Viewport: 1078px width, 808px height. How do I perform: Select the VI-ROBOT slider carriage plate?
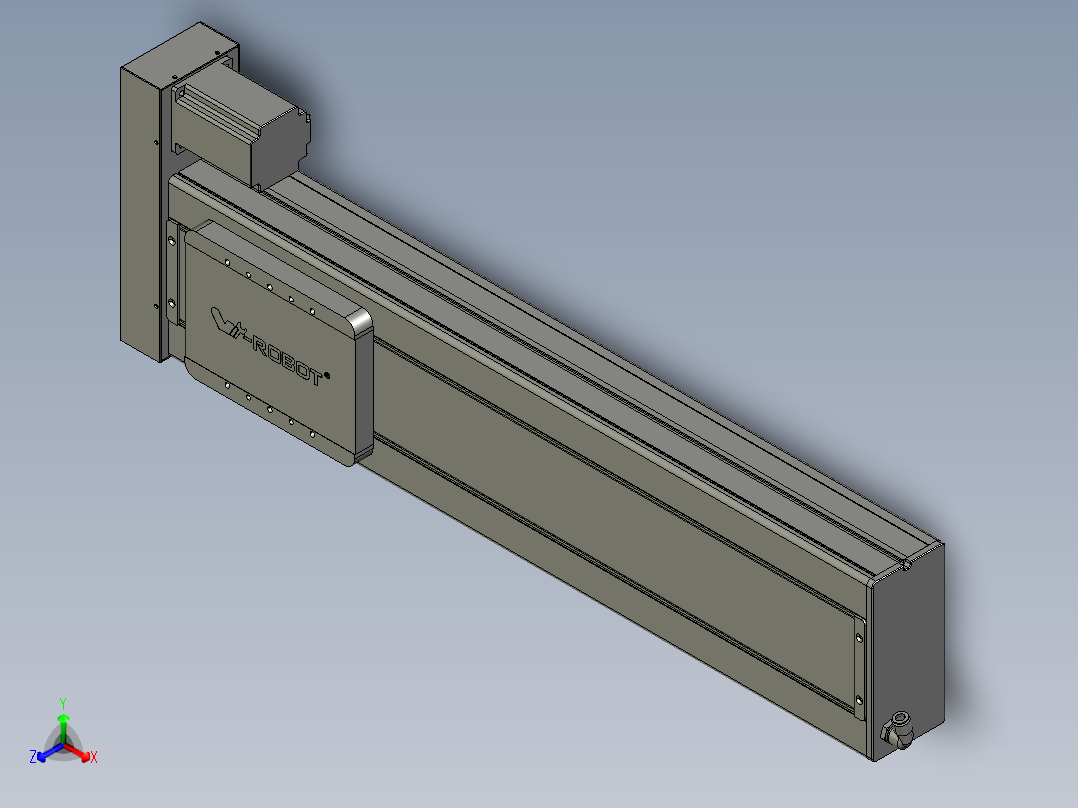(x=278, y=342)
